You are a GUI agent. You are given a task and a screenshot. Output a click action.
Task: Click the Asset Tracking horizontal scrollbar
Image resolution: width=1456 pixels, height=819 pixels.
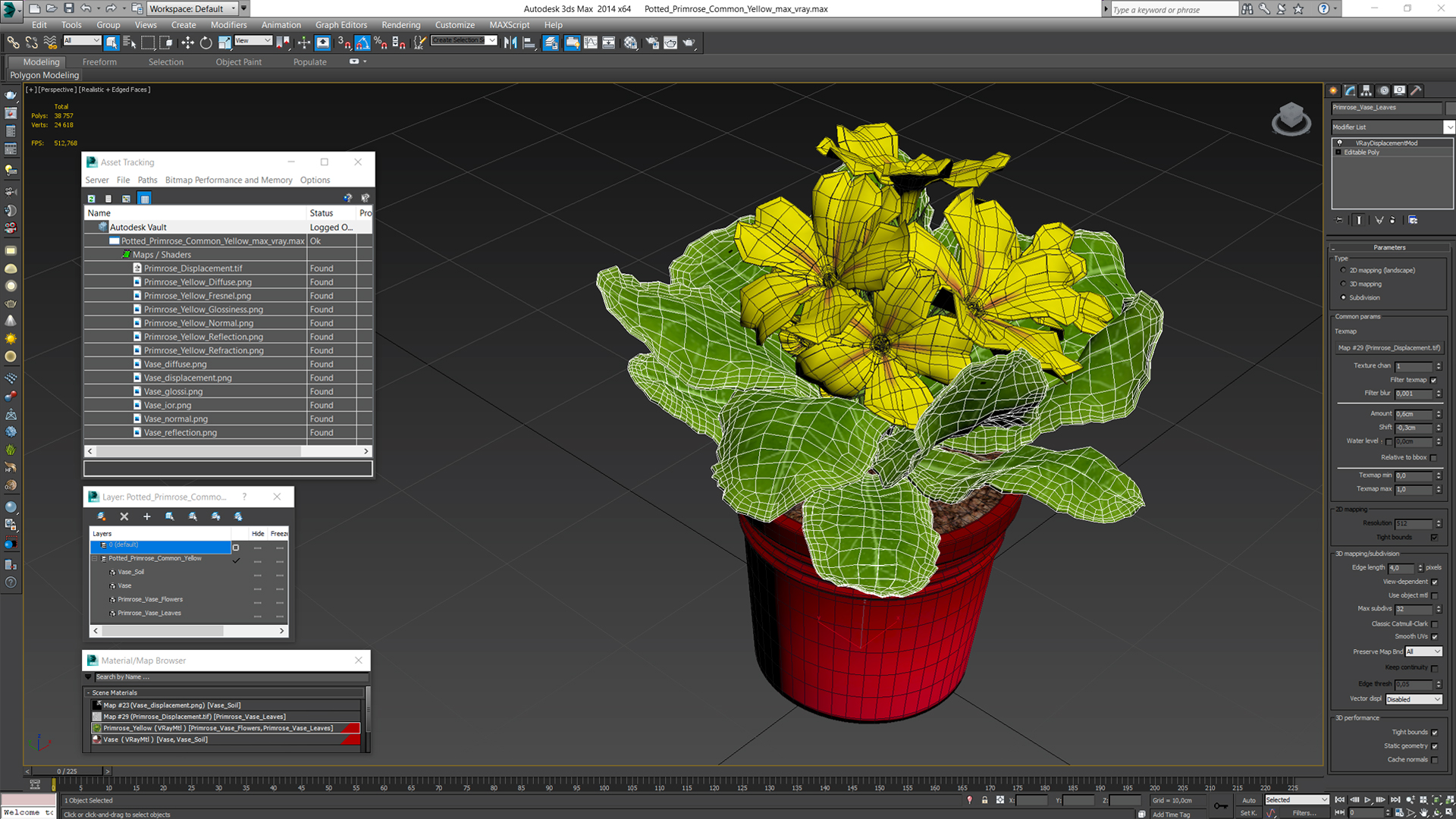point(227,451)
